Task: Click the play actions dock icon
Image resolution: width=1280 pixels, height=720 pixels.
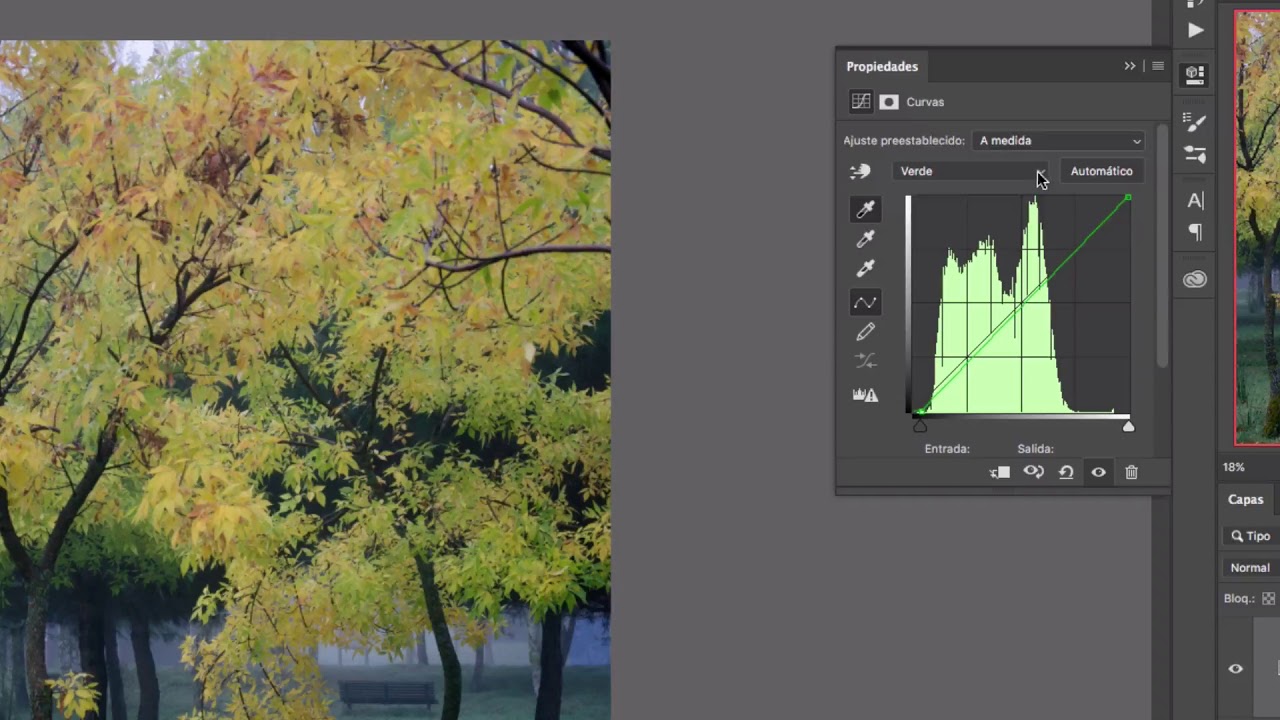Action: [x=1195, y=30]
